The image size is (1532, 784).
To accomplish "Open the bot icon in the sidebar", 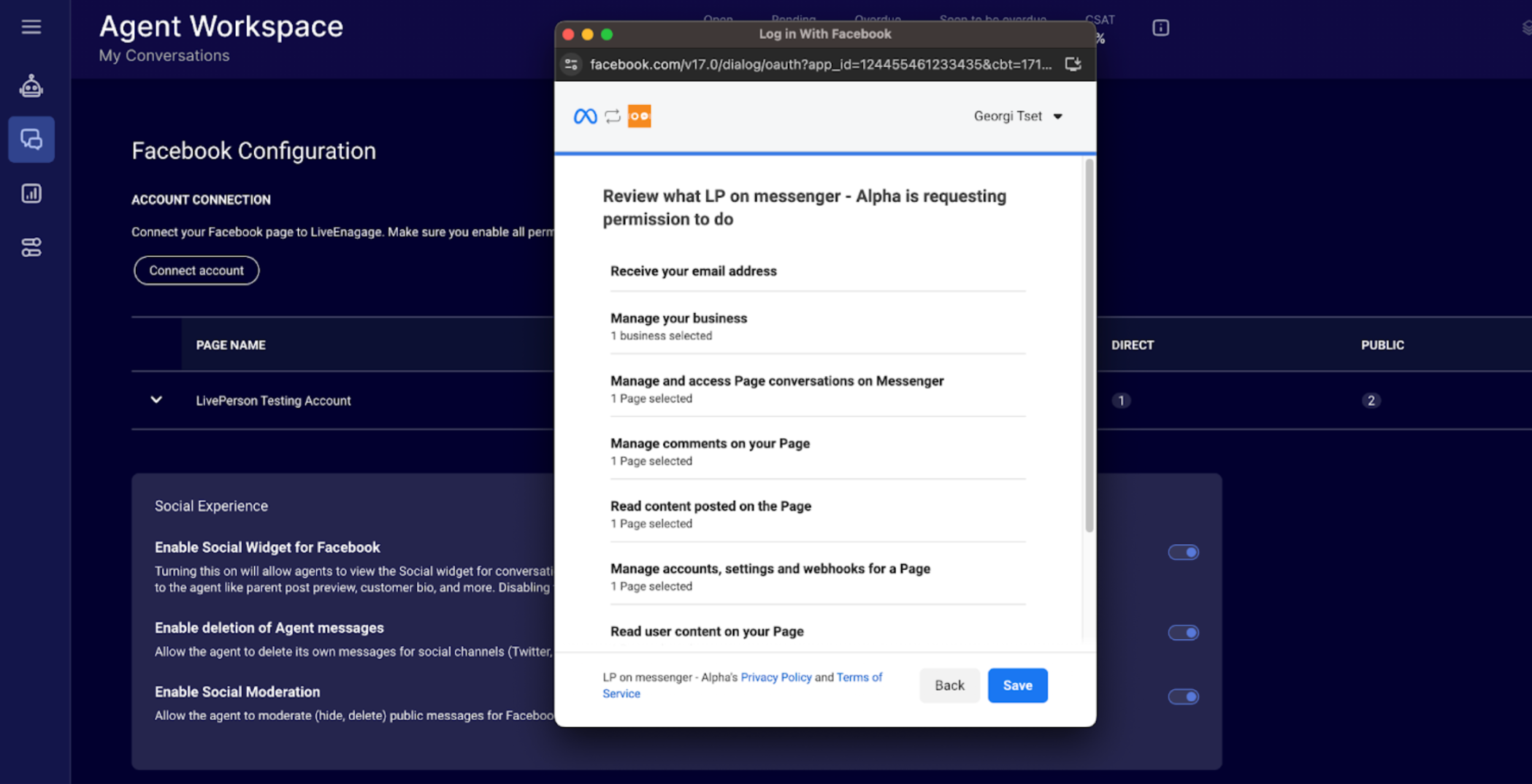I will point(31,86).
